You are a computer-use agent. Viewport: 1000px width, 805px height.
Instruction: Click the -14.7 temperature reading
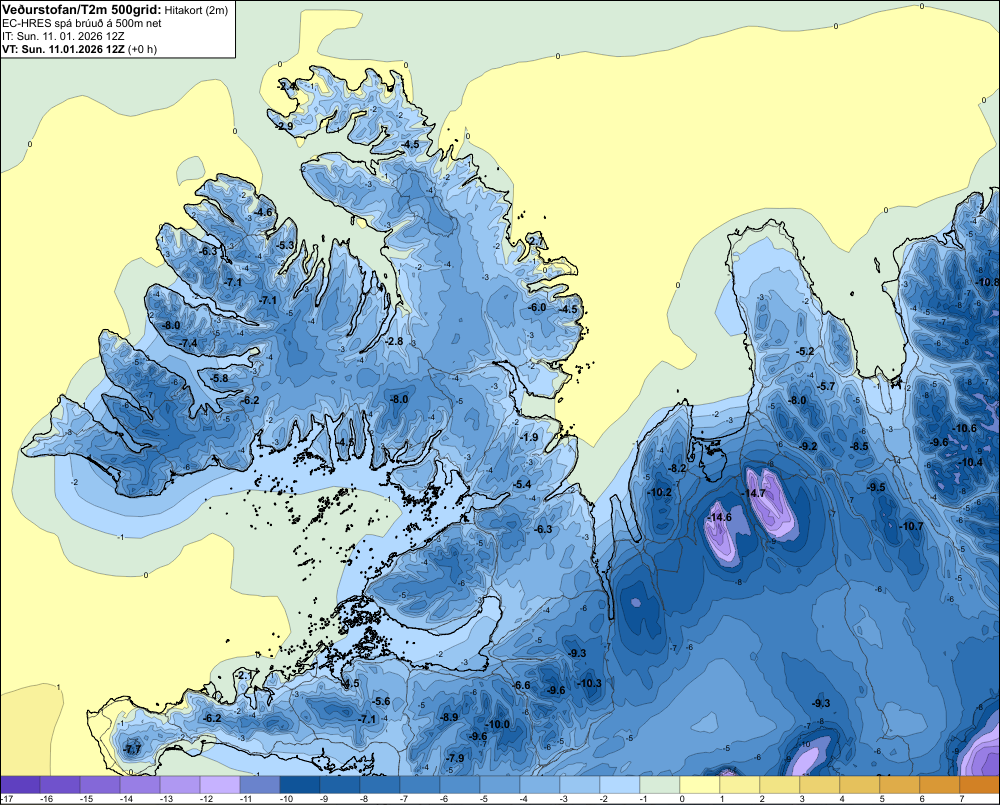[754, 494]
